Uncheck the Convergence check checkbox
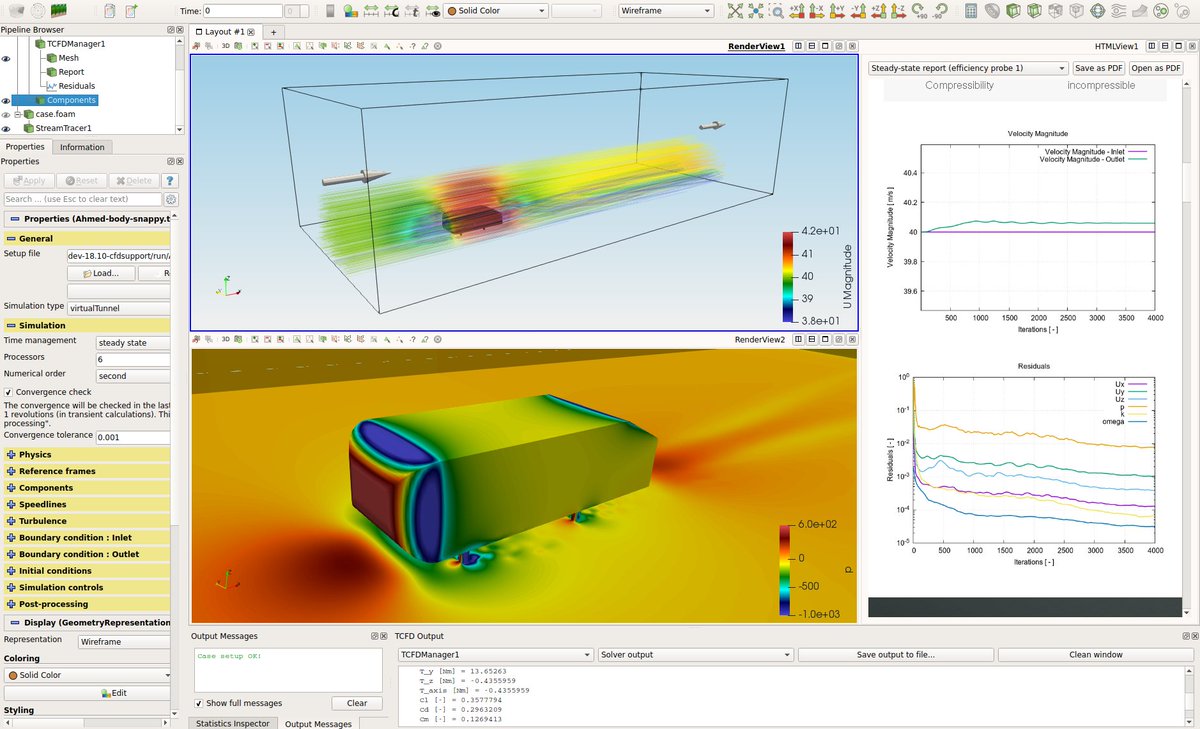Screen dimensions: 1200x729 coord(9,392)
